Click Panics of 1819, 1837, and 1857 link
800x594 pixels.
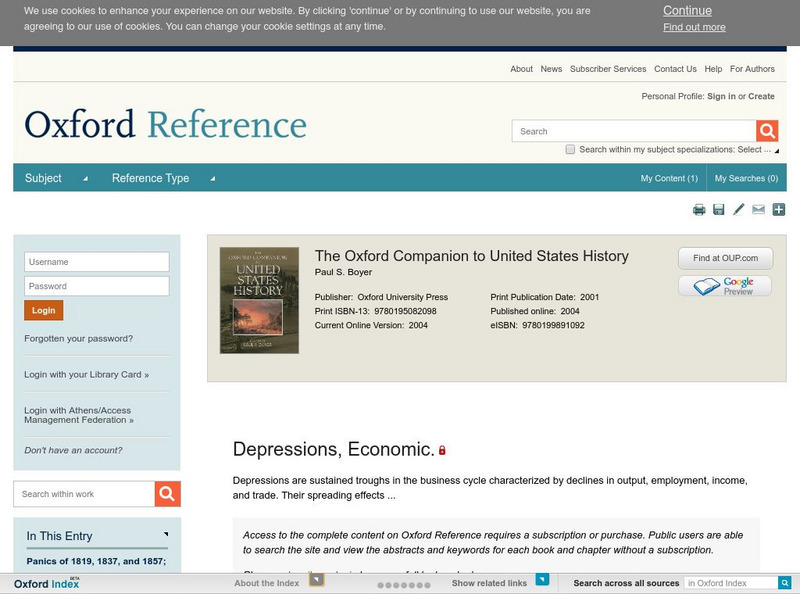pyautogui.click(x=96, y=561)
